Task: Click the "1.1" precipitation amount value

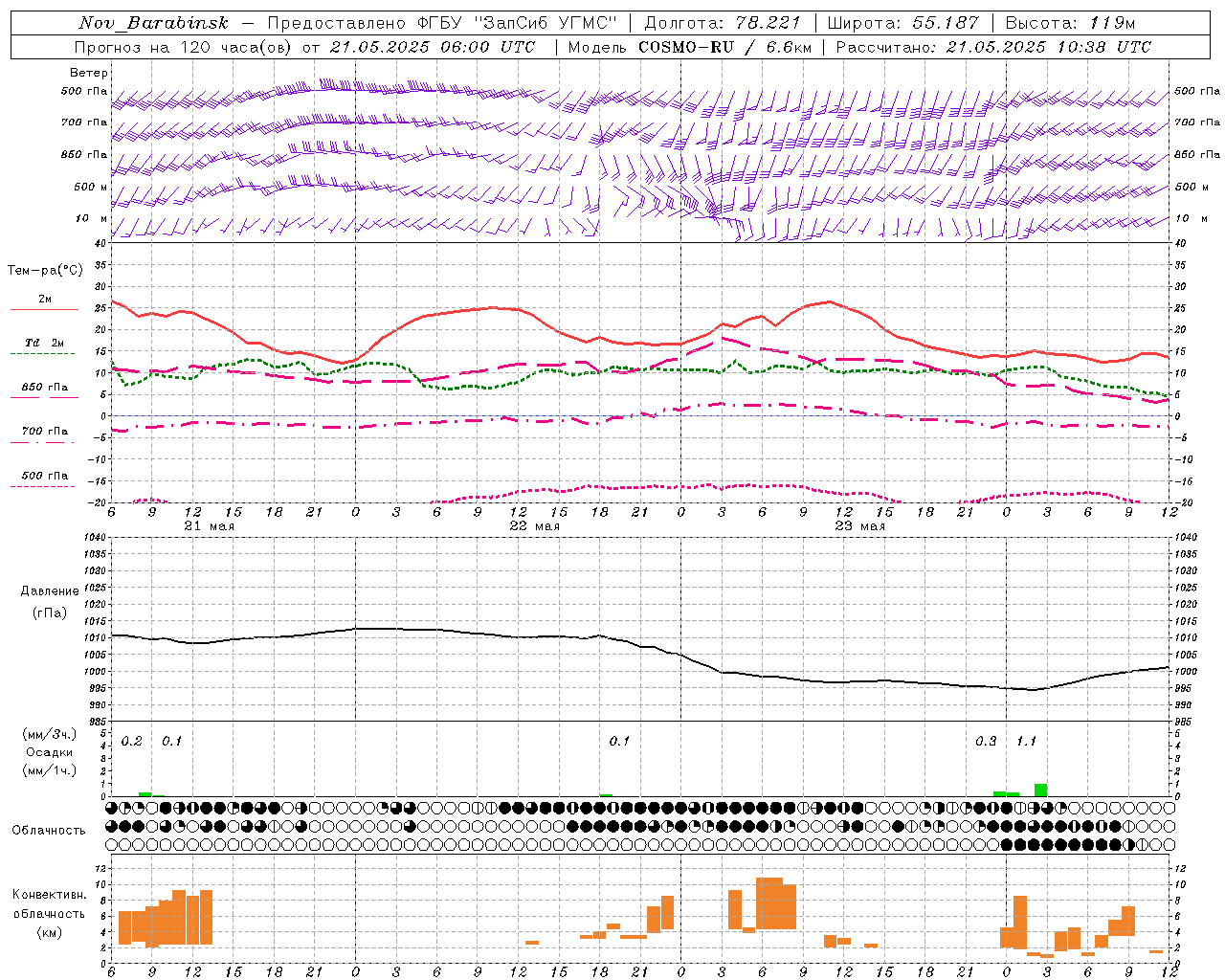Action: tap(1026, 742)
